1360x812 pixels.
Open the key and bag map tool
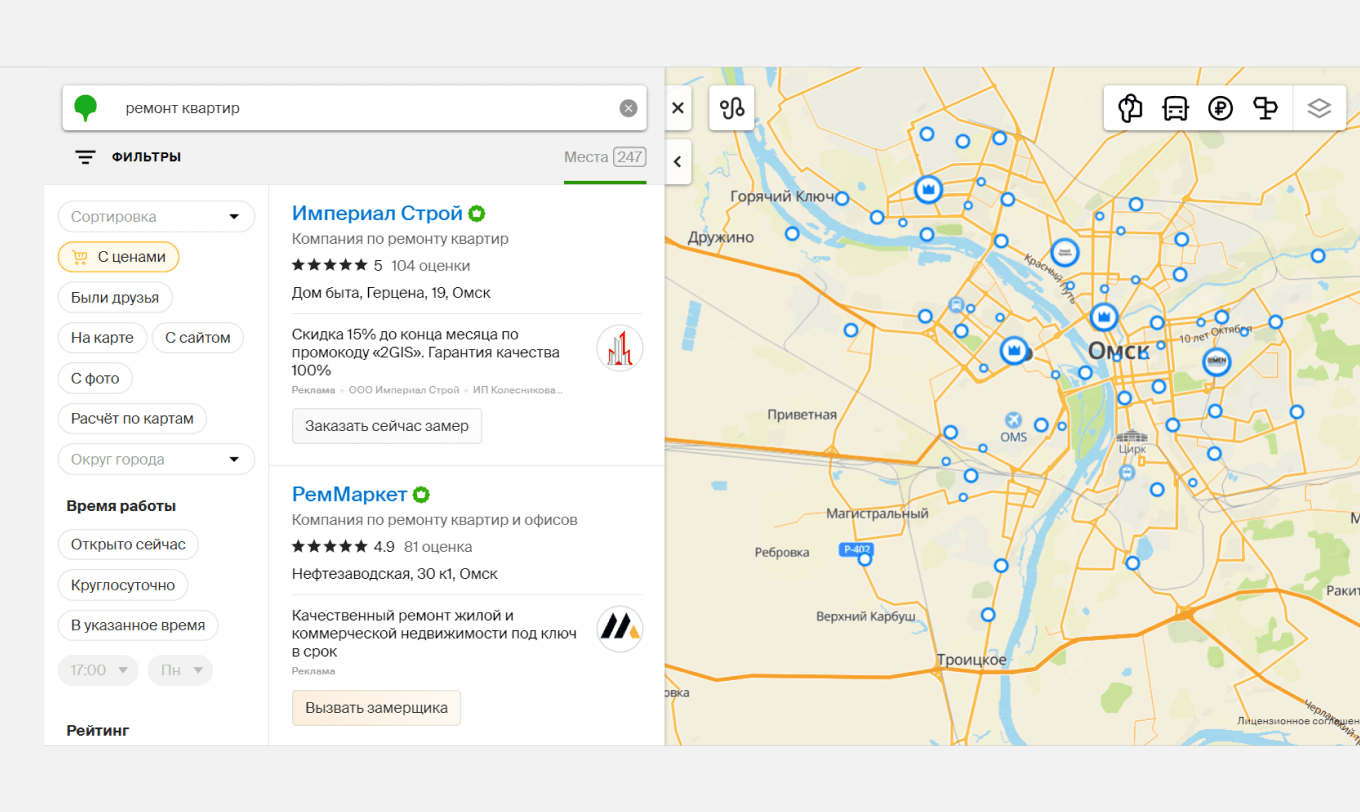[1130, 108]
